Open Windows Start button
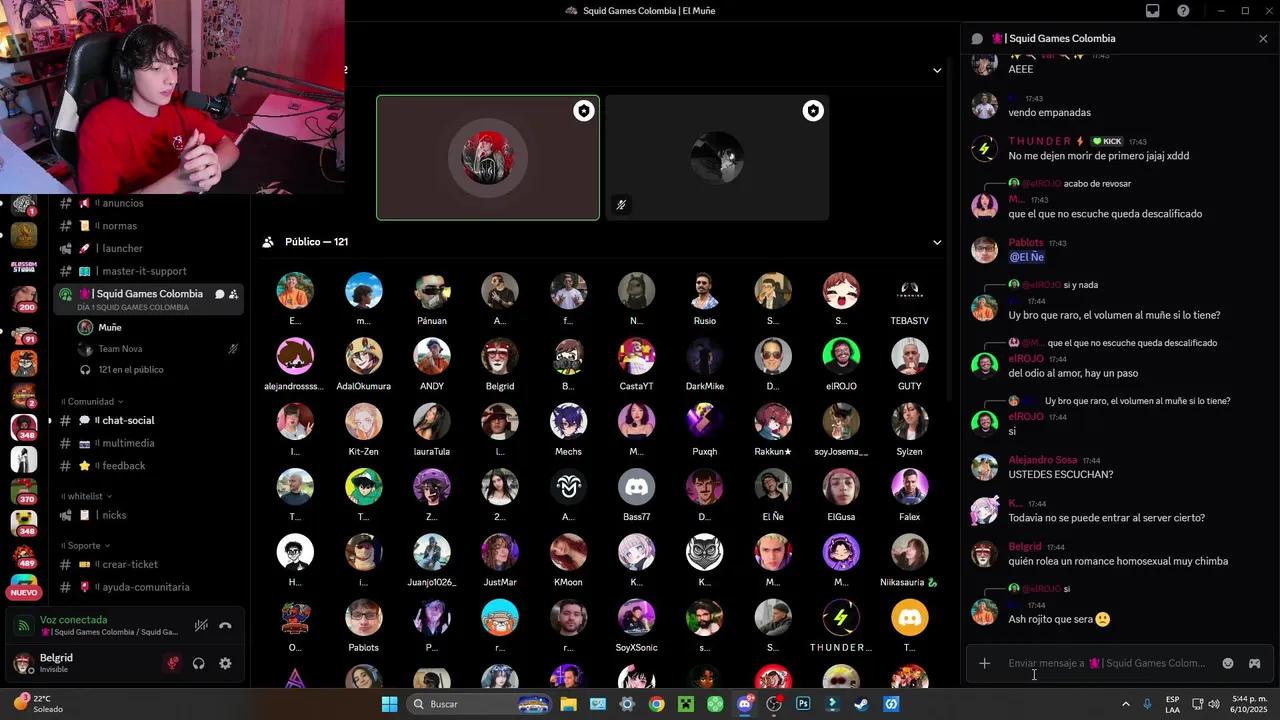Screen dimensions: 1280x720 [390, 704]
